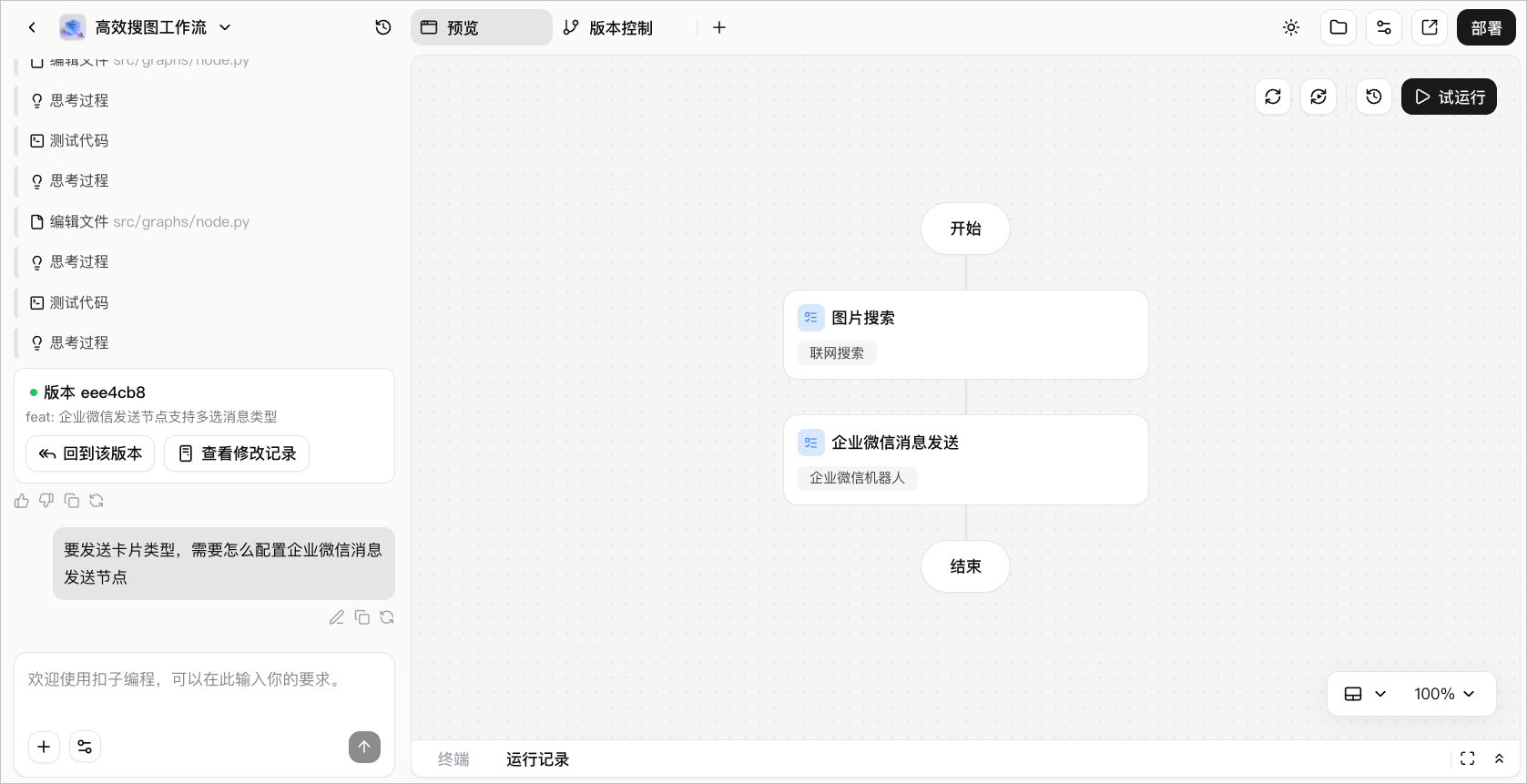The width and height of the screenshot is (1527, 784).
Task: Expand first 测试代码 step
Action: tap(70, 140)
